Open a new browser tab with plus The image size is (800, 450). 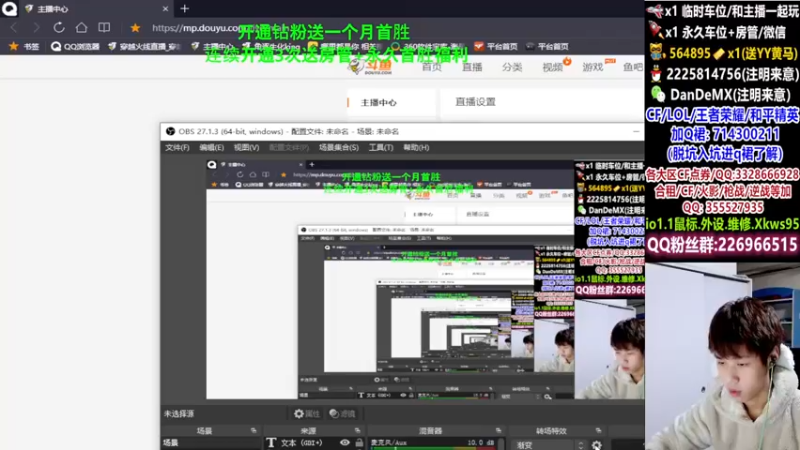(185, 9)
